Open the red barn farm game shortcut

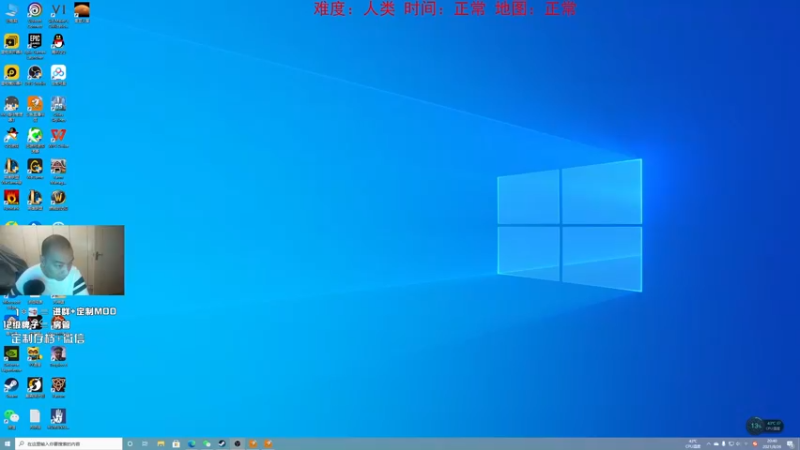[x=58, y=171]
